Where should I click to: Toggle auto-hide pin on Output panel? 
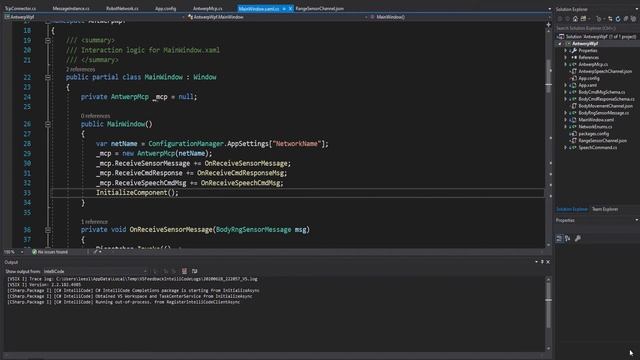point(542,262)
